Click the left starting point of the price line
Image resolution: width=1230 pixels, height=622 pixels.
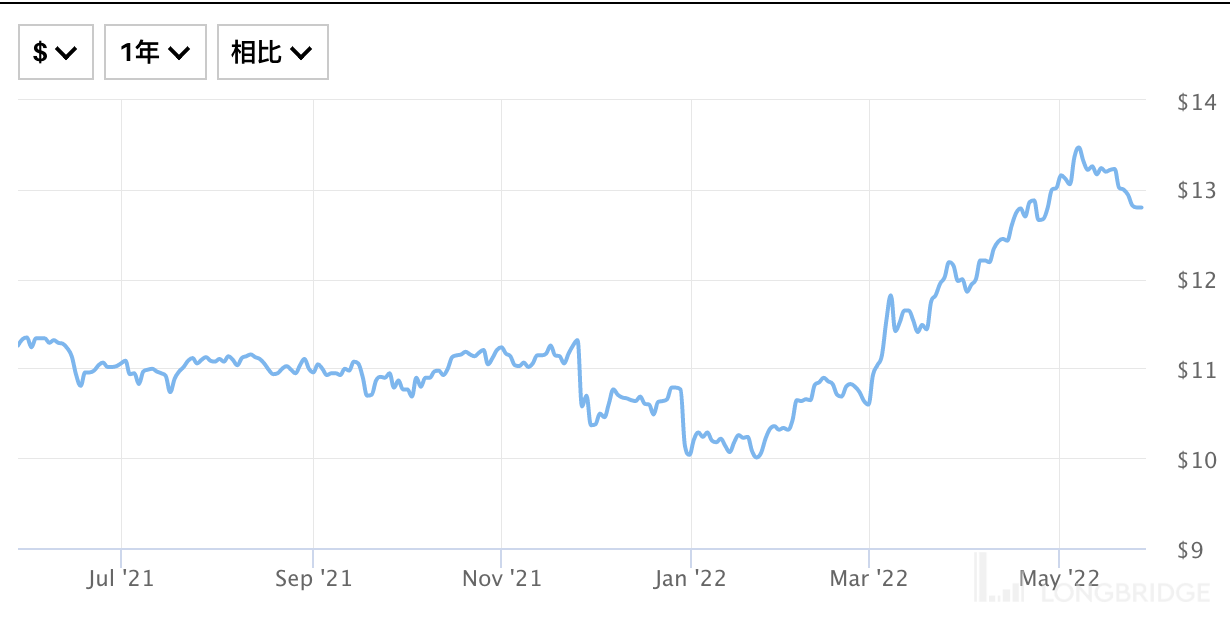[x=20, y=345]
